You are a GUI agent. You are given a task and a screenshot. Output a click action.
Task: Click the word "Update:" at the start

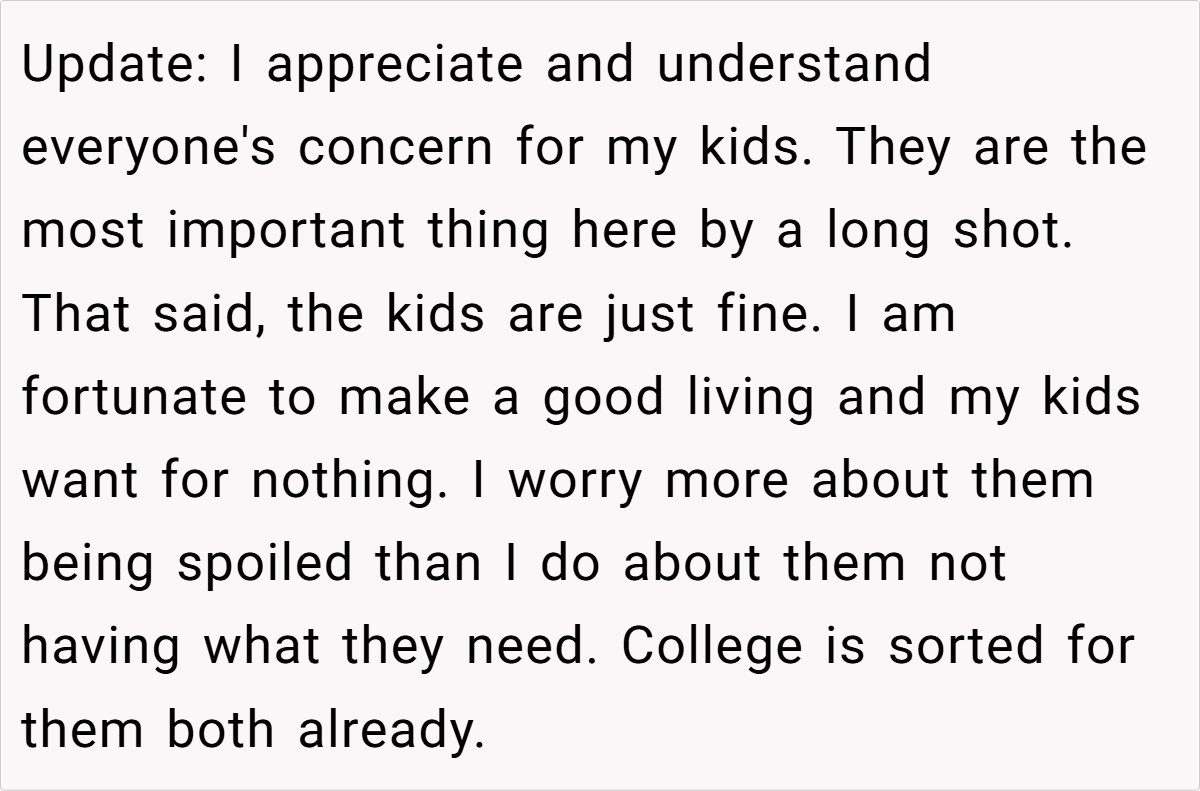point(107,66)
